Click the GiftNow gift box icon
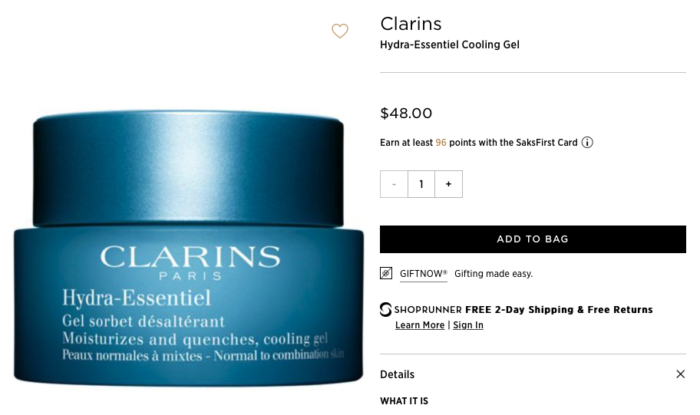700x415 pixels. (386, 273)
